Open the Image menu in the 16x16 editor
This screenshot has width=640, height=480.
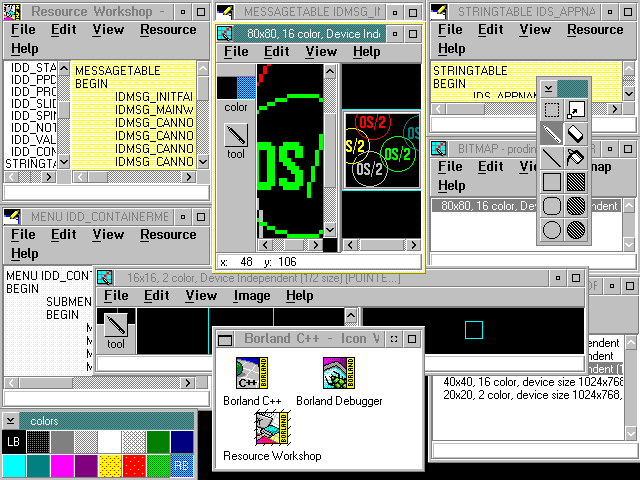pos(251,296)
